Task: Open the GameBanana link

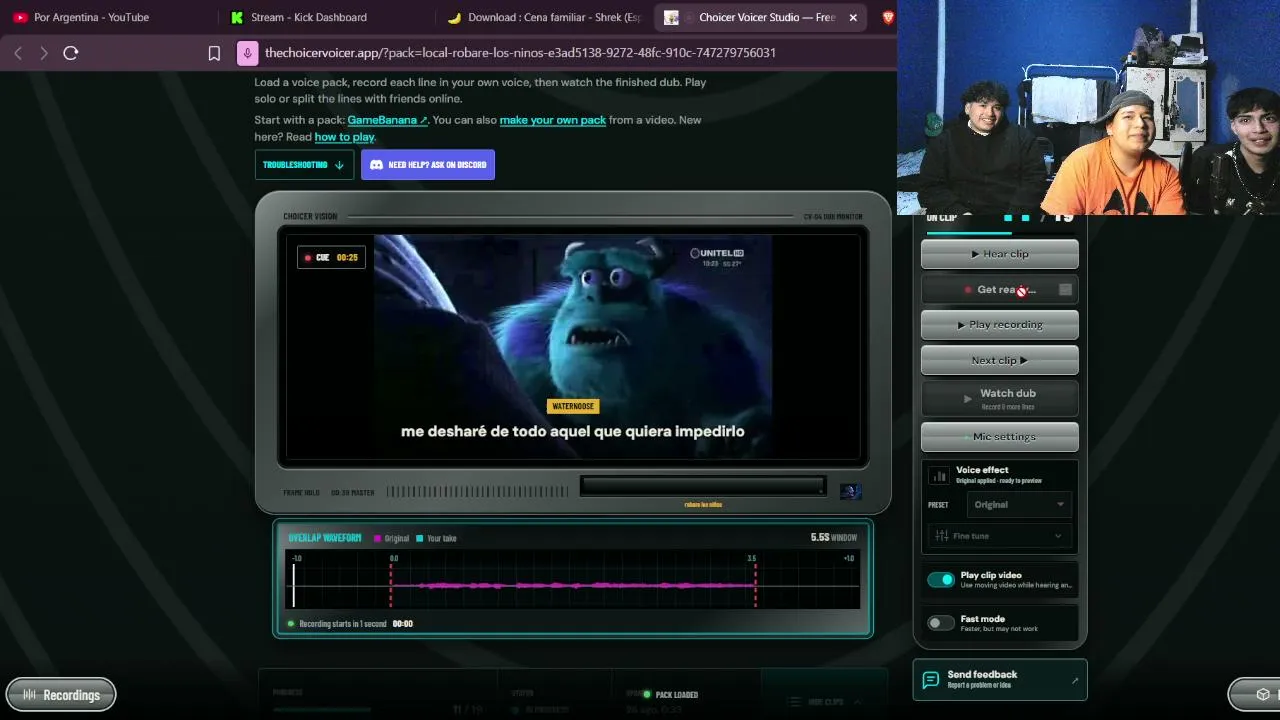Action: click(387, 120)
